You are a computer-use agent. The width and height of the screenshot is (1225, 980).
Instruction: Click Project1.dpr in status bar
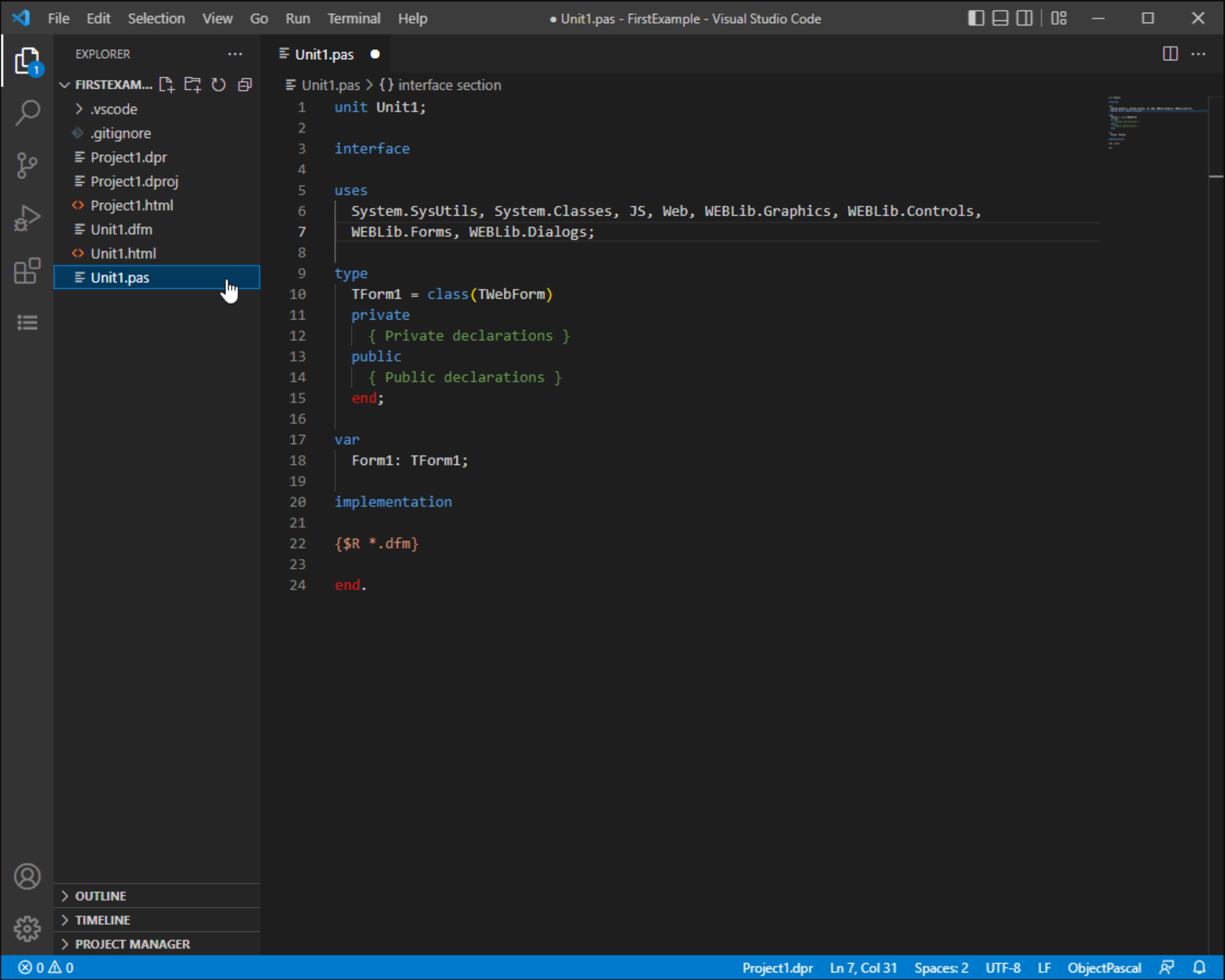click(x=777, y=967)
